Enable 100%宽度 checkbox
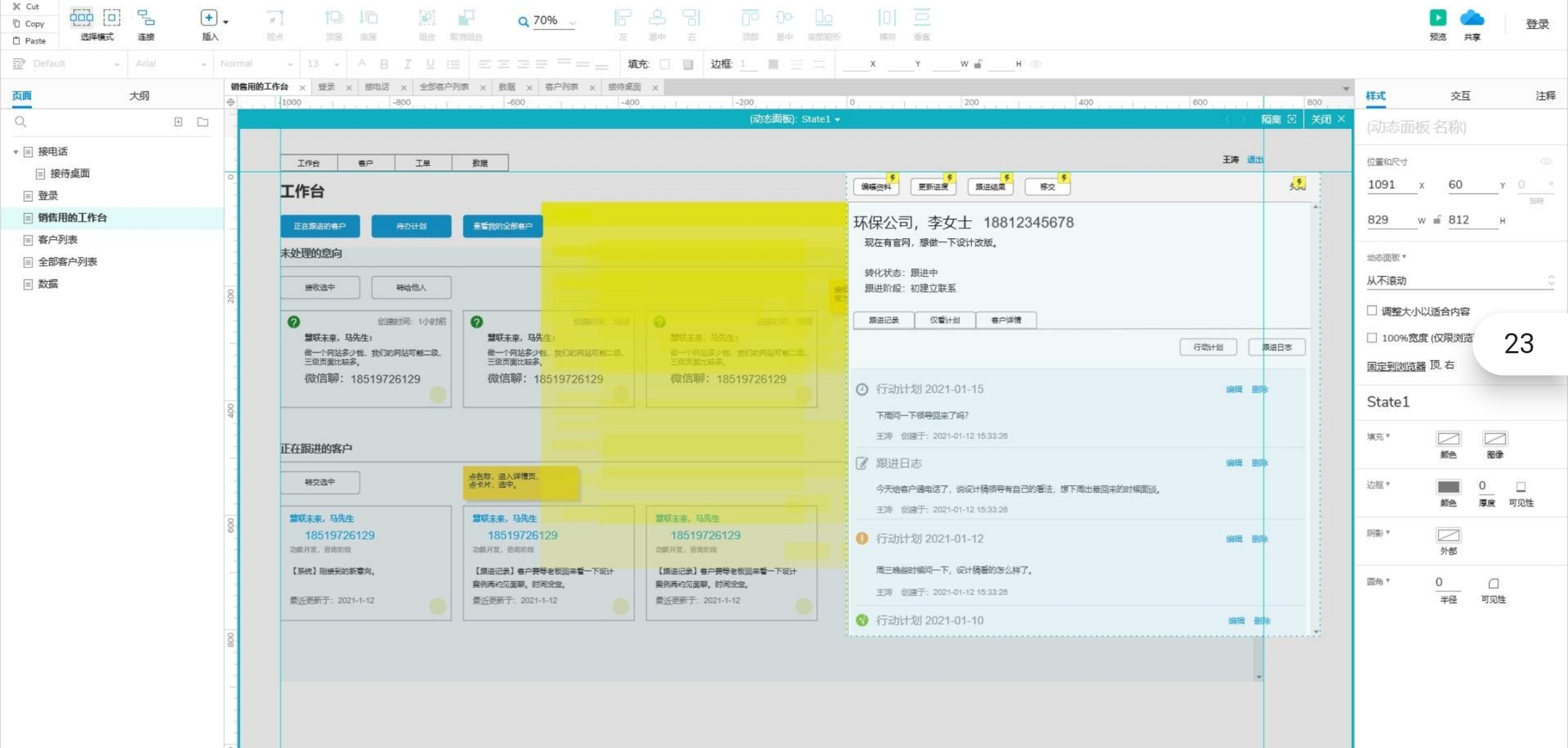The image size is (1568, 748). pyautogui.click(x=1371, y=338)
